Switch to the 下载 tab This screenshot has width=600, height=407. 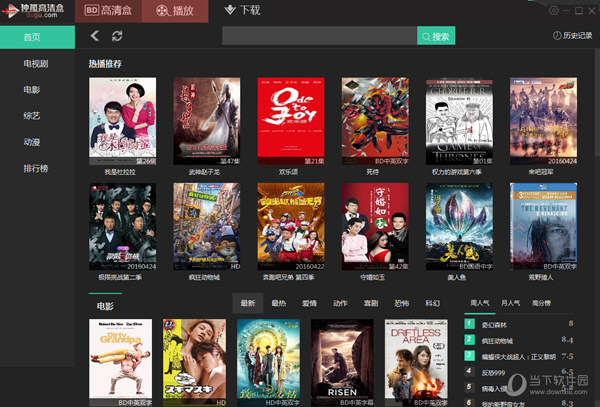(242, 10)
